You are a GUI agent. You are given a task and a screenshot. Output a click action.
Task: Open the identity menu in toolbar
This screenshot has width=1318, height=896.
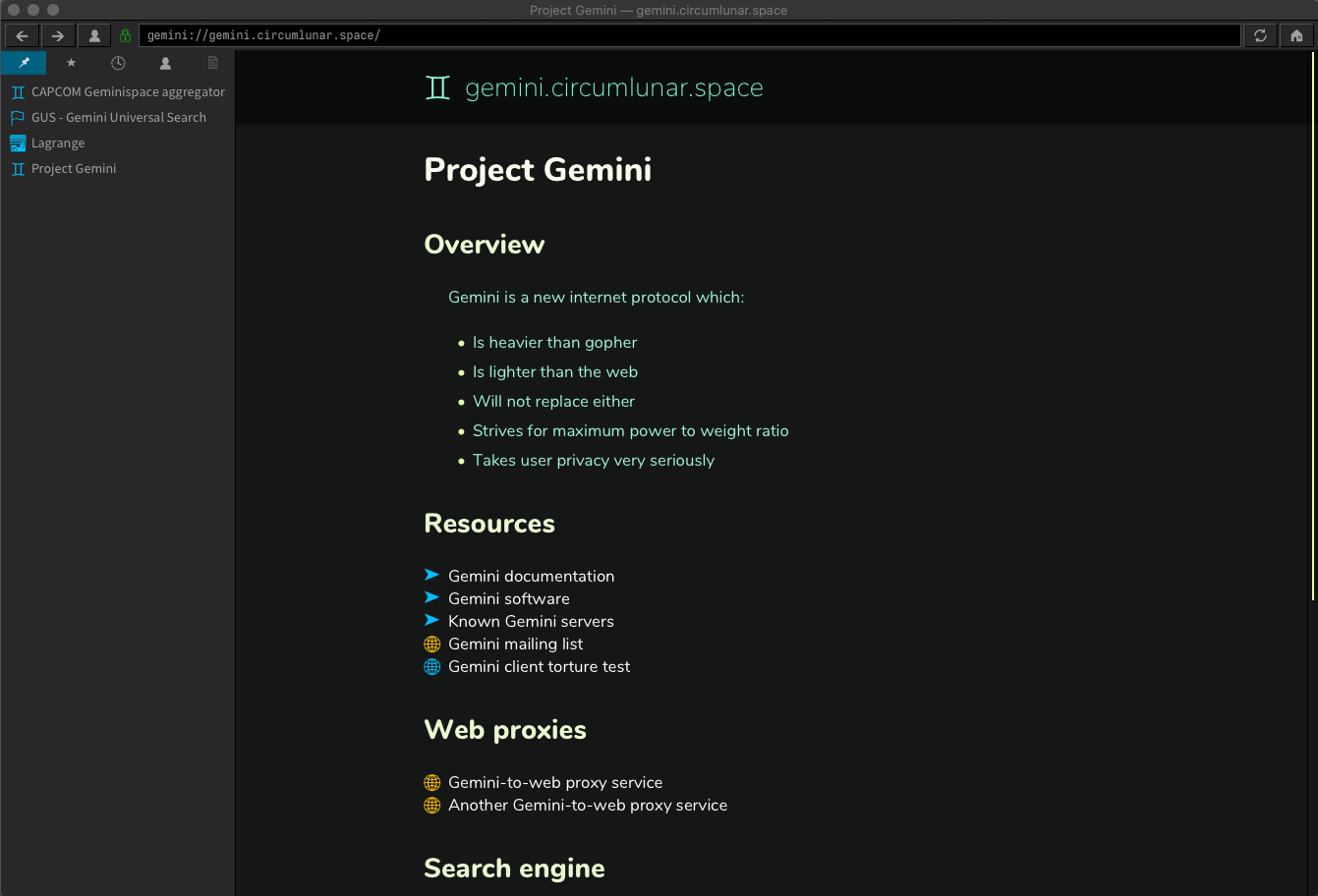tap(94, 35)
